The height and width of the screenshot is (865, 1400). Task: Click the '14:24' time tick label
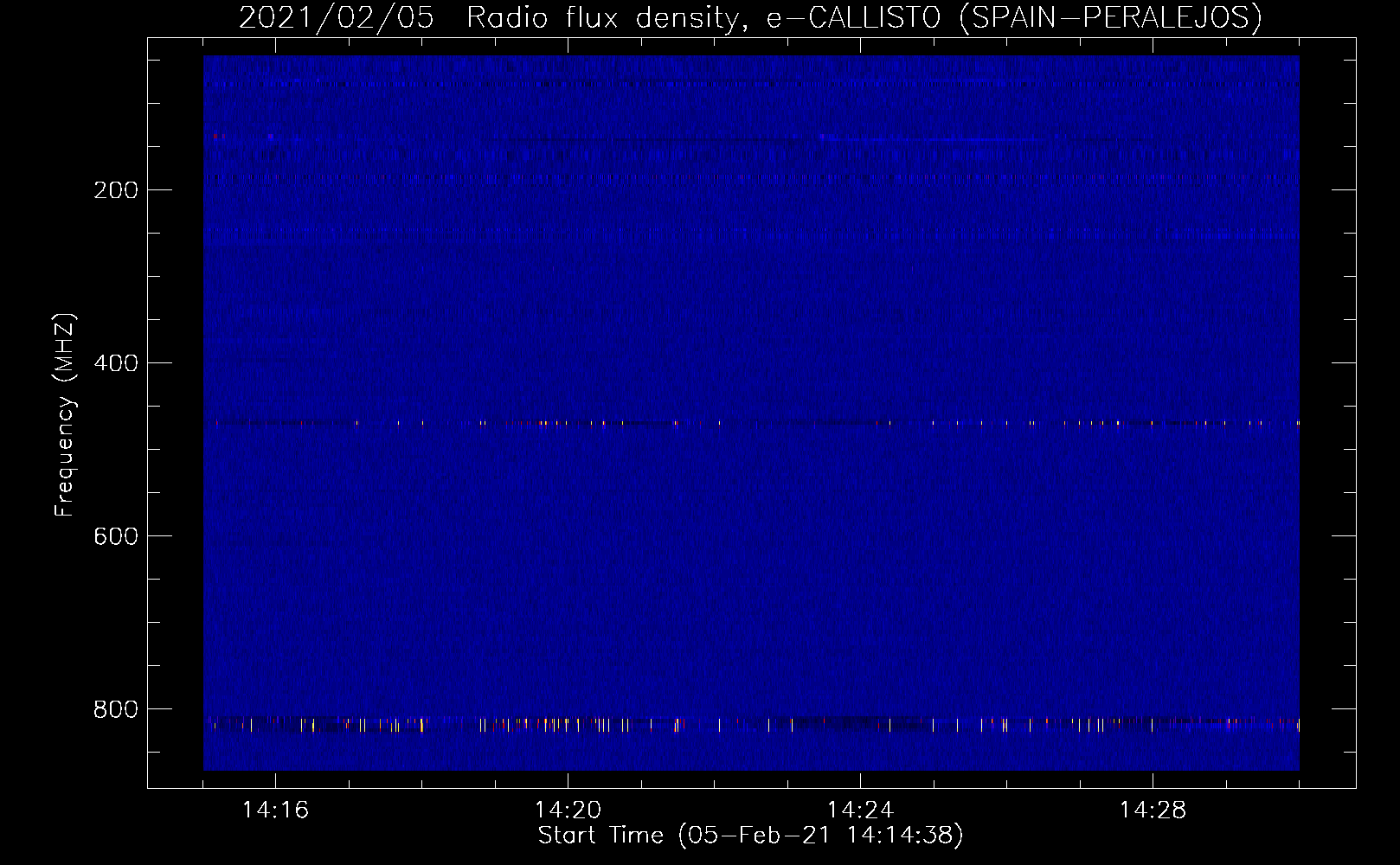860,811
